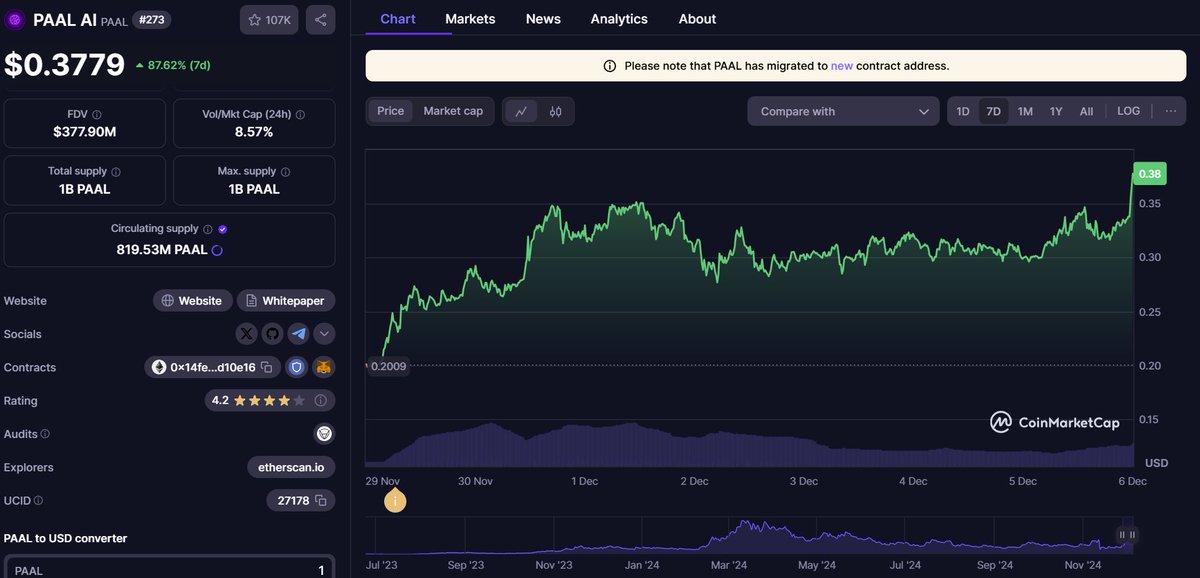
Task: Add token to MetaMask fox icon
Action: click(324, 368)
